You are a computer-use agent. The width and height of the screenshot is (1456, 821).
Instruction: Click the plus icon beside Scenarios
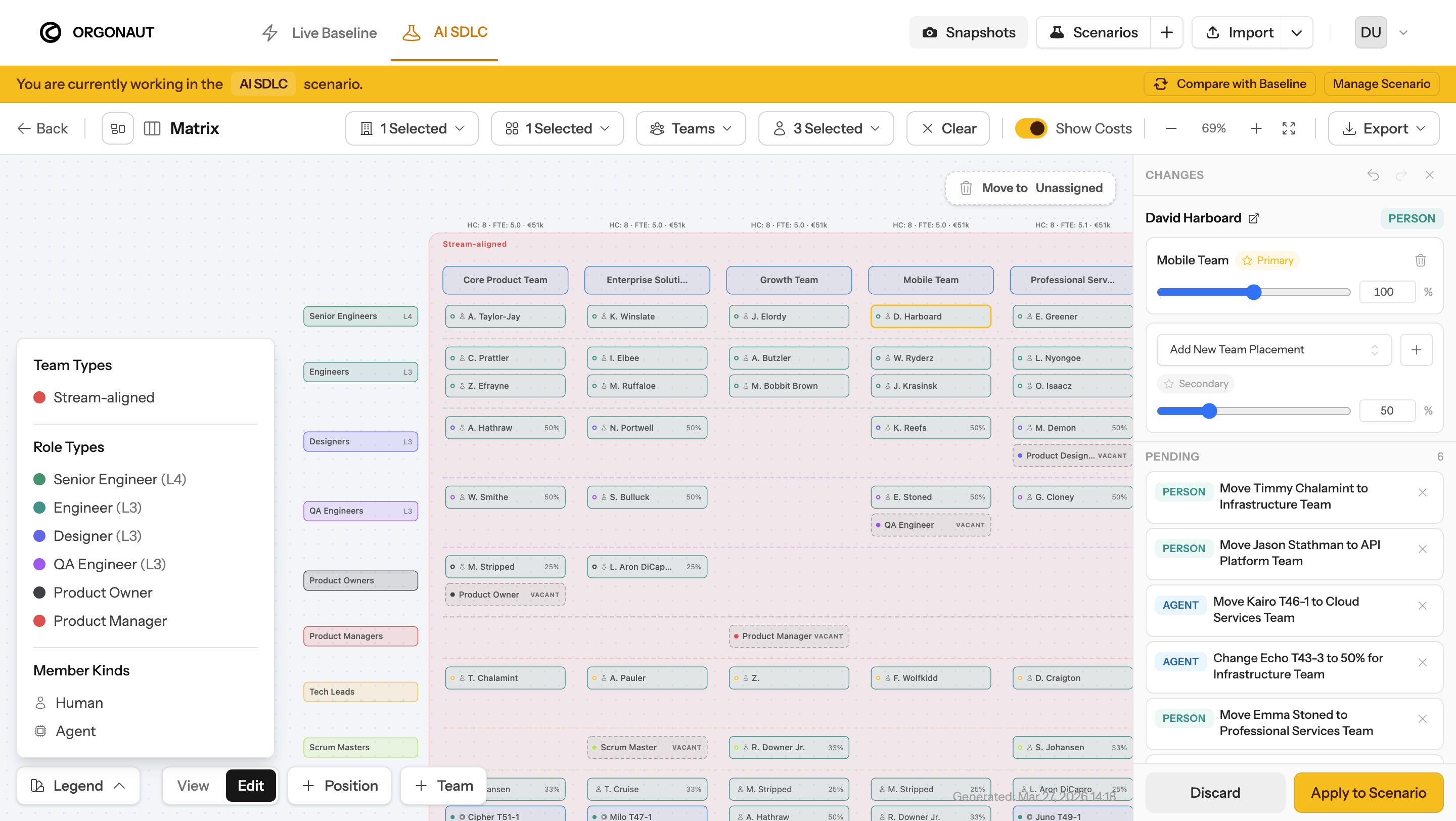tap(1167, 33)
